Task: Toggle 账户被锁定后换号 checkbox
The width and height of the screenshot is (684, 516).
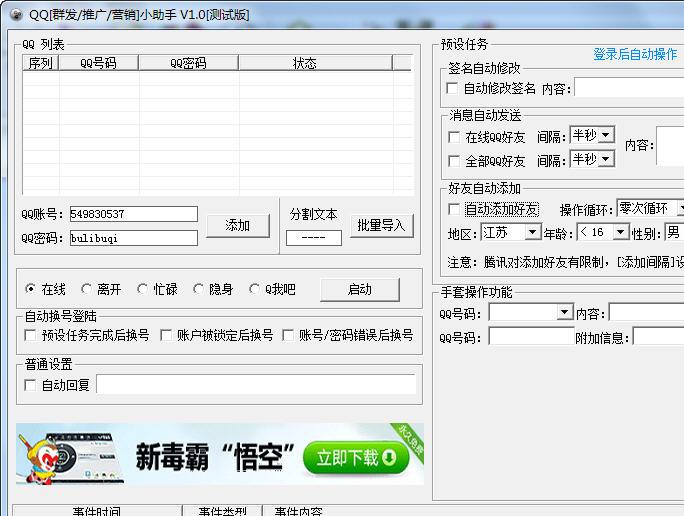Action: click(167, 335)
